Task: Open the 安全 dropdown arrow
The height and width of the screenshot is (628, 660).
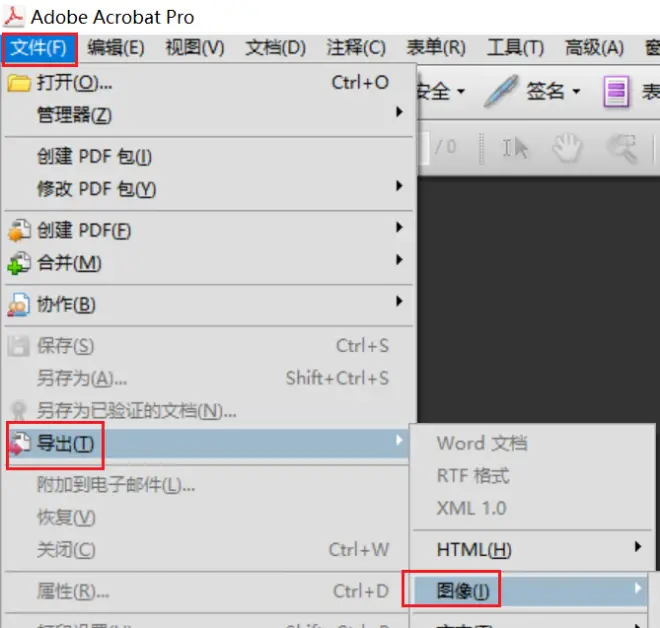Action: tap(461, 91)
